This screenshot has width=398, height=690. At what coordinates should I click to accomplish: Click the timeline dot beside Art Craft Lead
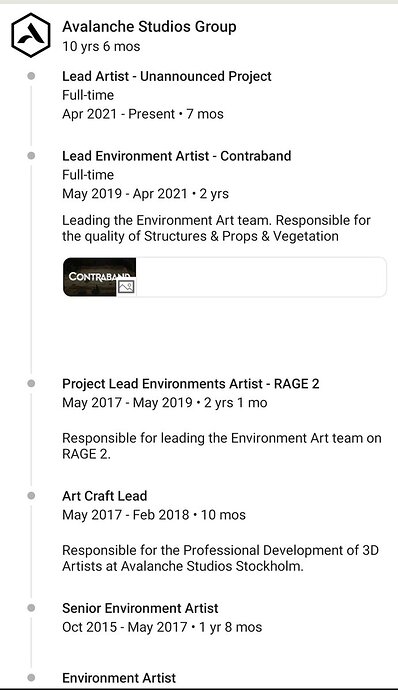(x=31, y=496)
